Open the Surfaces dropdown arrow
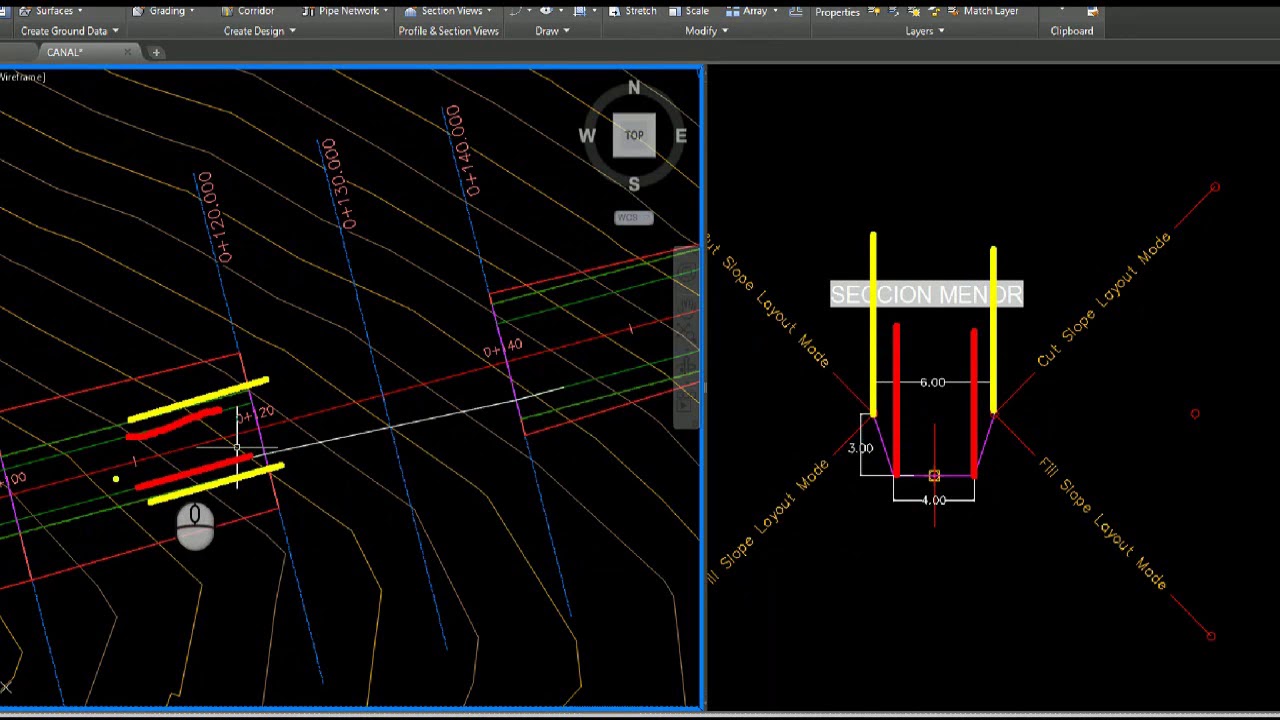Screen dimensions: 1280x720 coord(79,11)
